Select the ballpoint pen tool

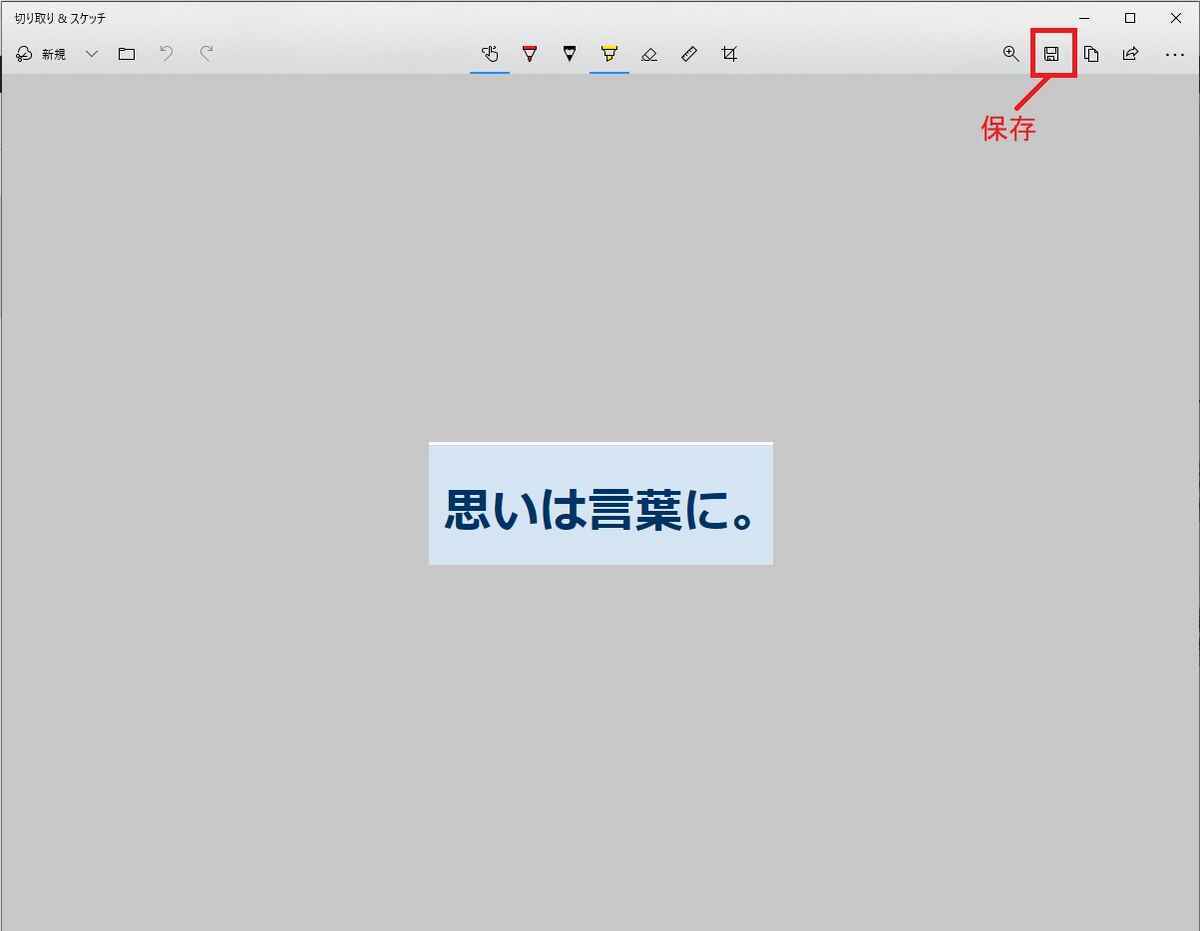click(529, 54)
